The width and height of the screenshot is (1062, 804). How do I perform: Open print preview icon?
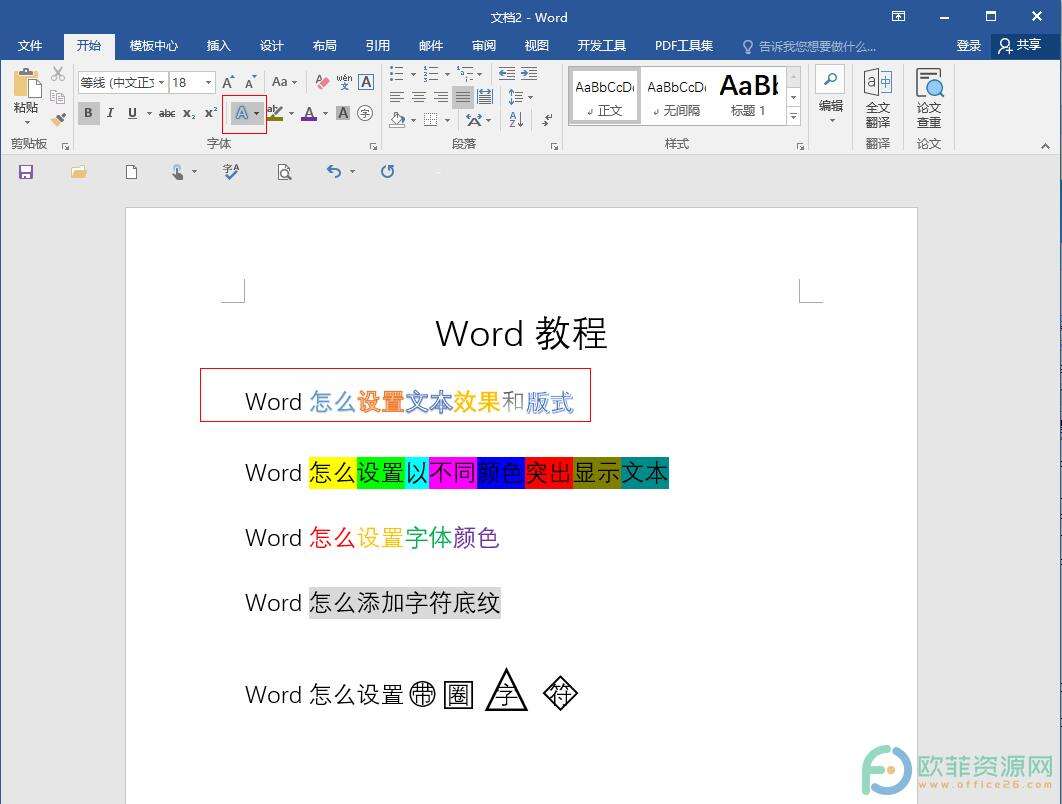[x=284, y=172]
